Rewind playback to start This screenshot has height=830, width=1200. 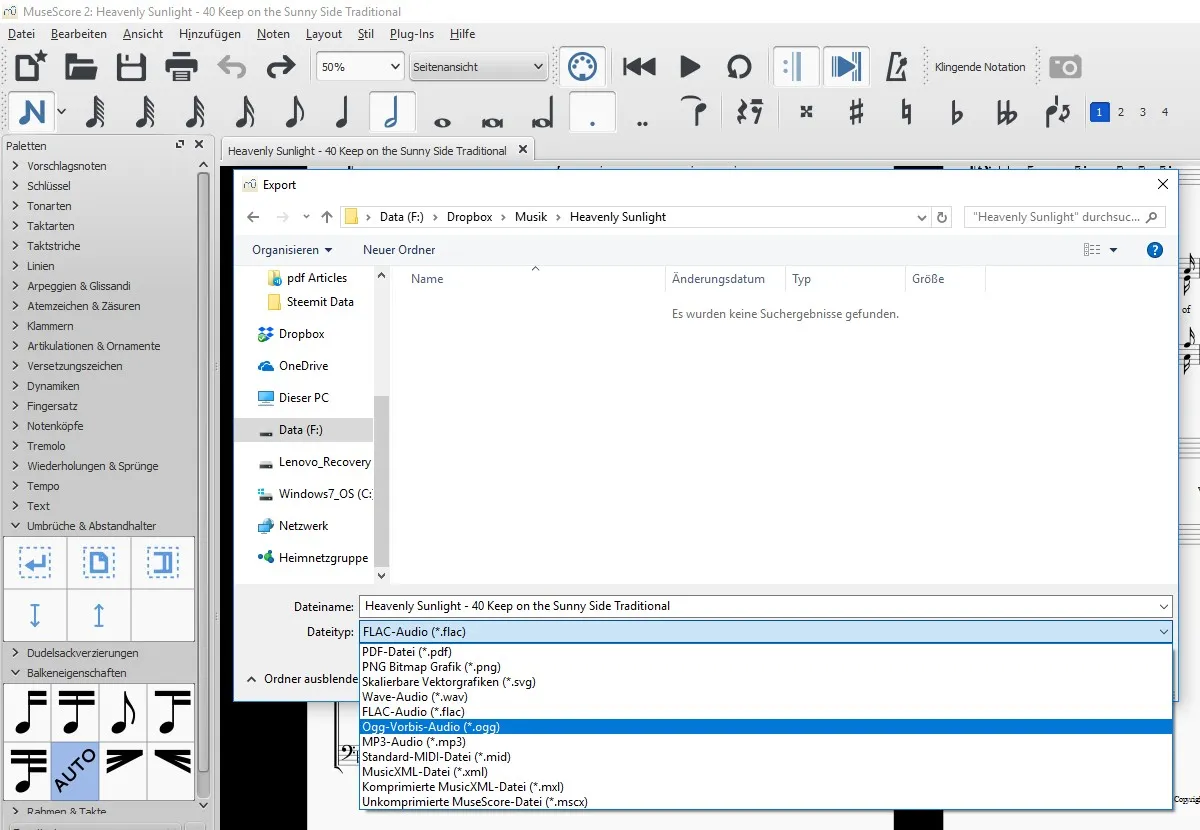pyautogui.click(x=639, y=67)
